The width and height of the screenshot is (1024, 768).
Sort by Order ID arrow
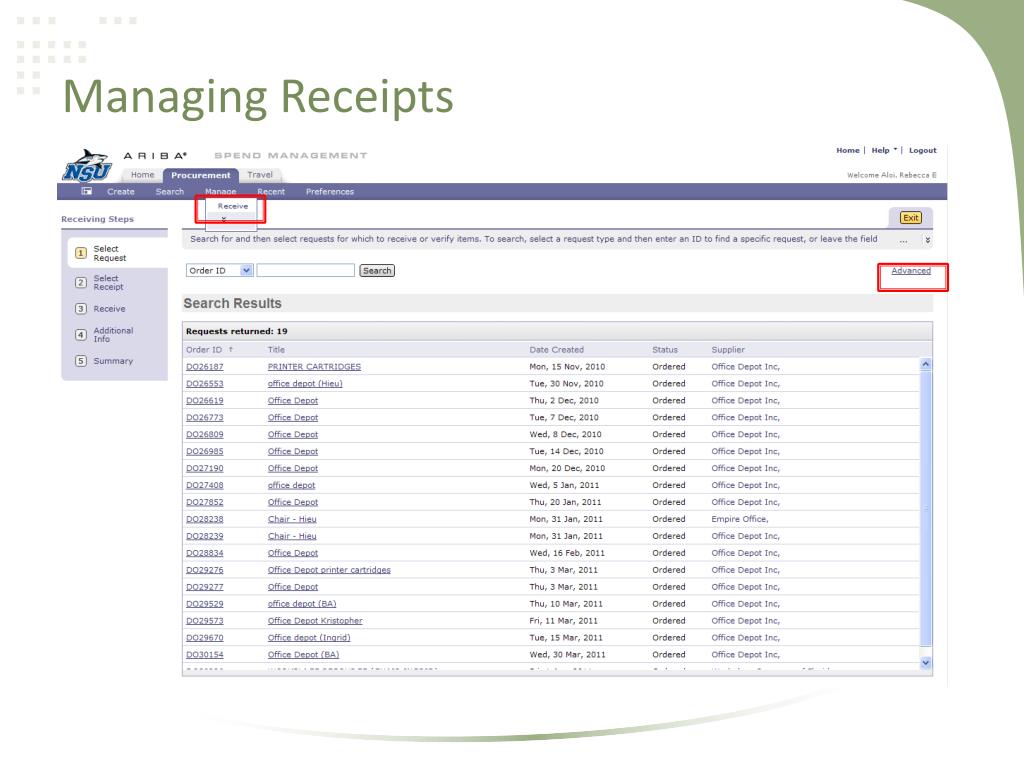231,350
